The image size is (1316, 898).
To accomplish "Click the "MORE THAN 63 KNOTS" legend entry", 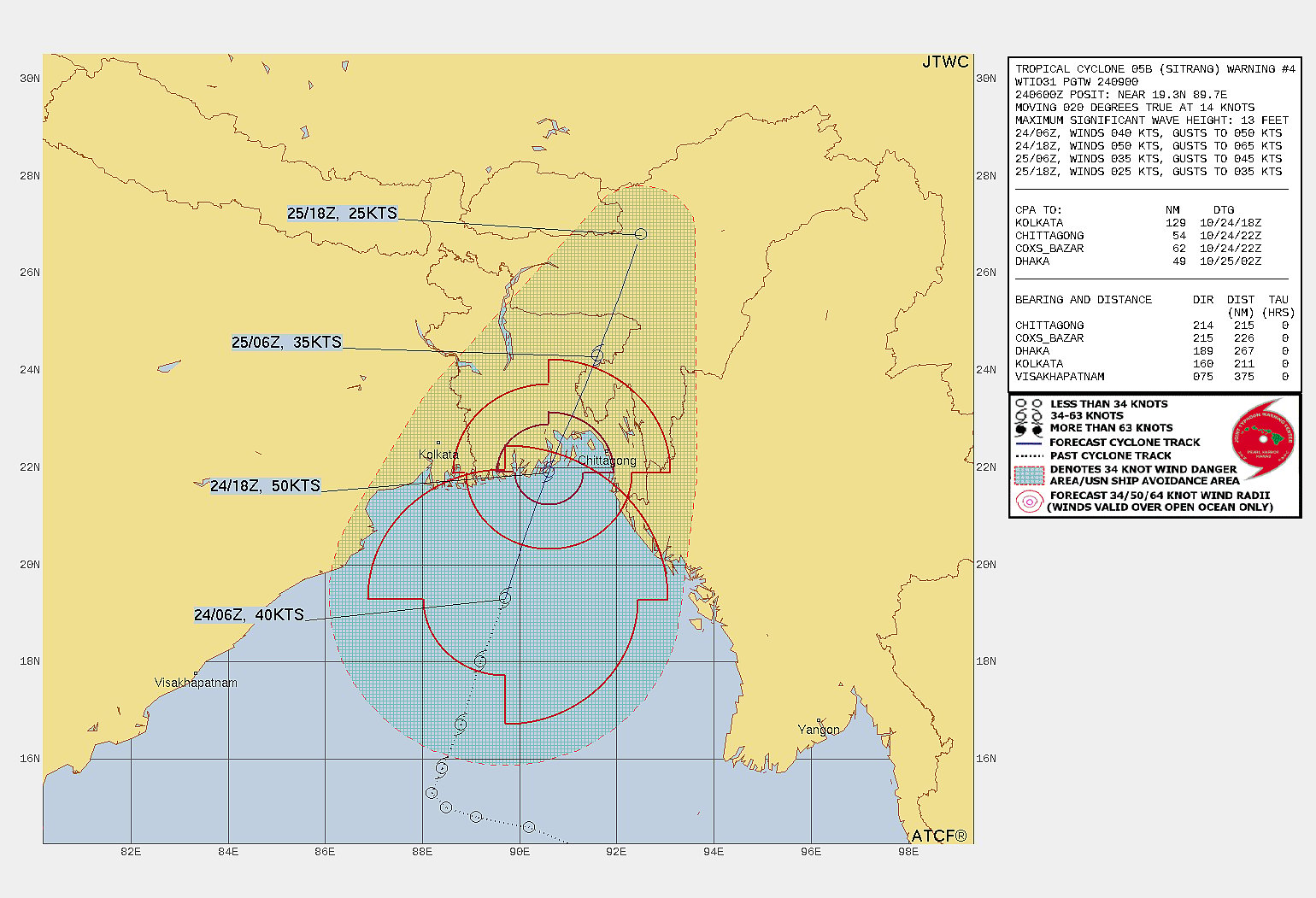I will (x=1112, y=428).
